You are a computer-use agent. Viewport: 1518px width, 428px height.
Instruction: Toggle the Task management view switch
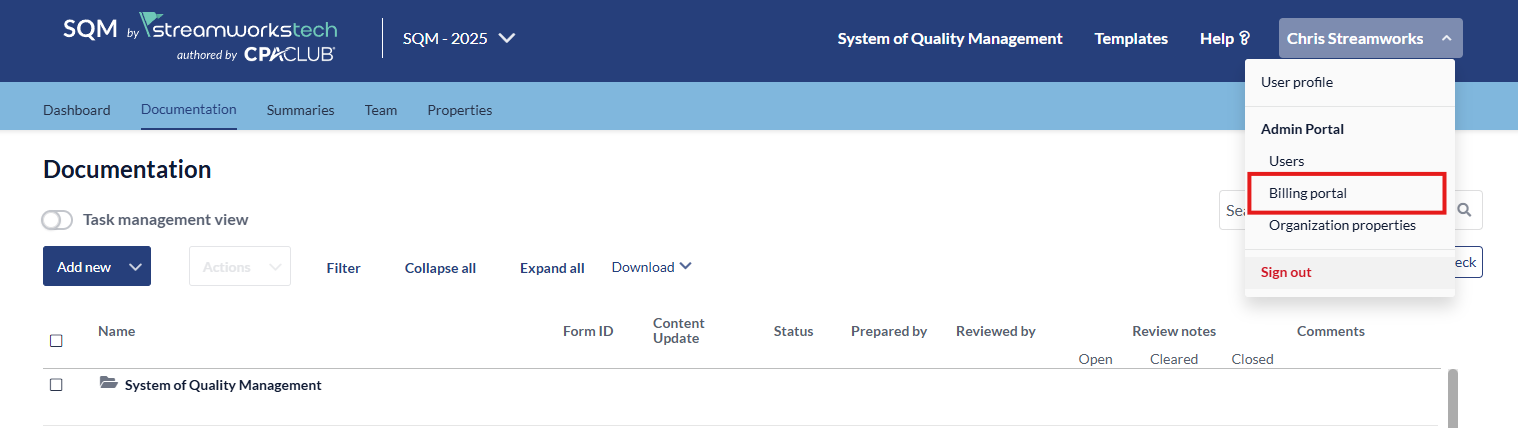pyautogui.click(x=57, y=220)
